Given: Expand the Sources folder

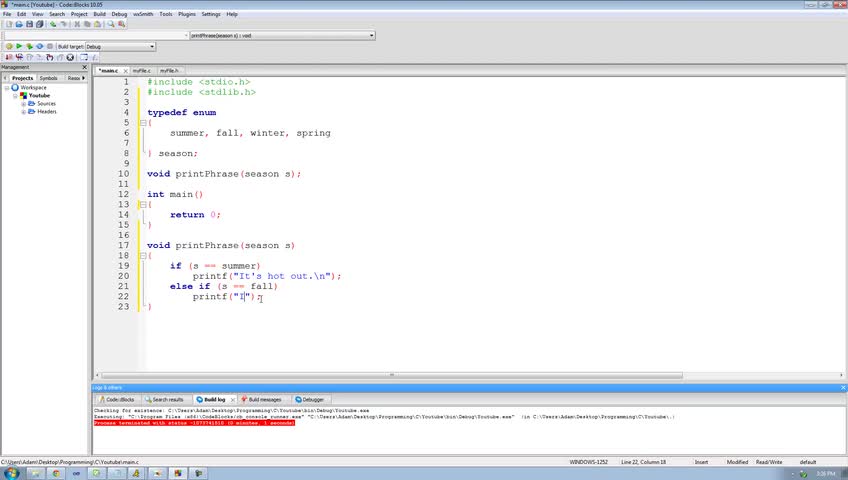Looking at the screenshot, I should point(23,104).
